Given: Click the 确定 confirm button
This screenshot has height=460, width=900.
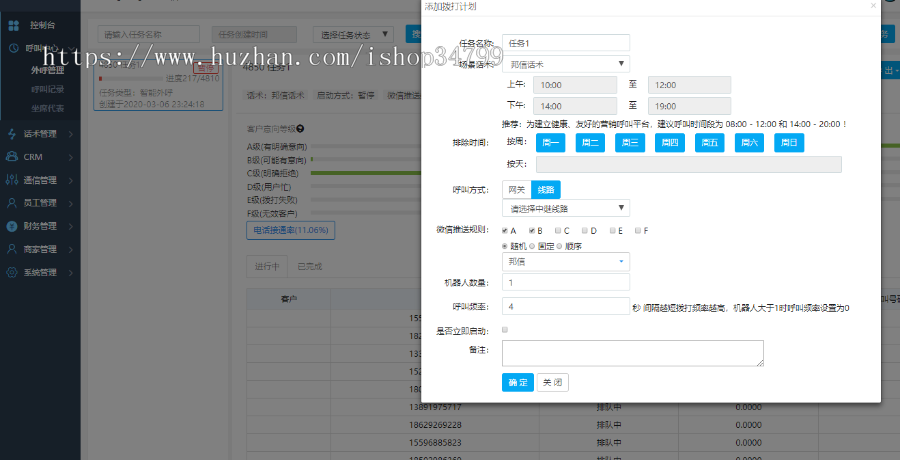Looking at the screenshot, I should point(518,382).
